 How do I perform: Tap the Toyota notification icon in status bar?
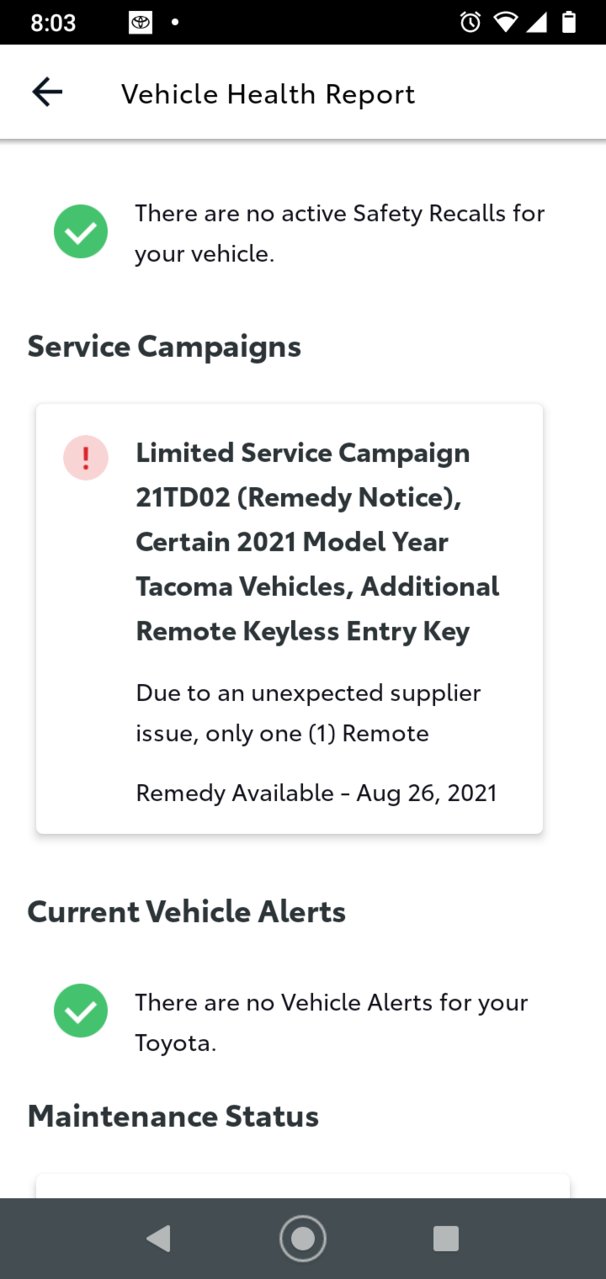coord(141,22)
